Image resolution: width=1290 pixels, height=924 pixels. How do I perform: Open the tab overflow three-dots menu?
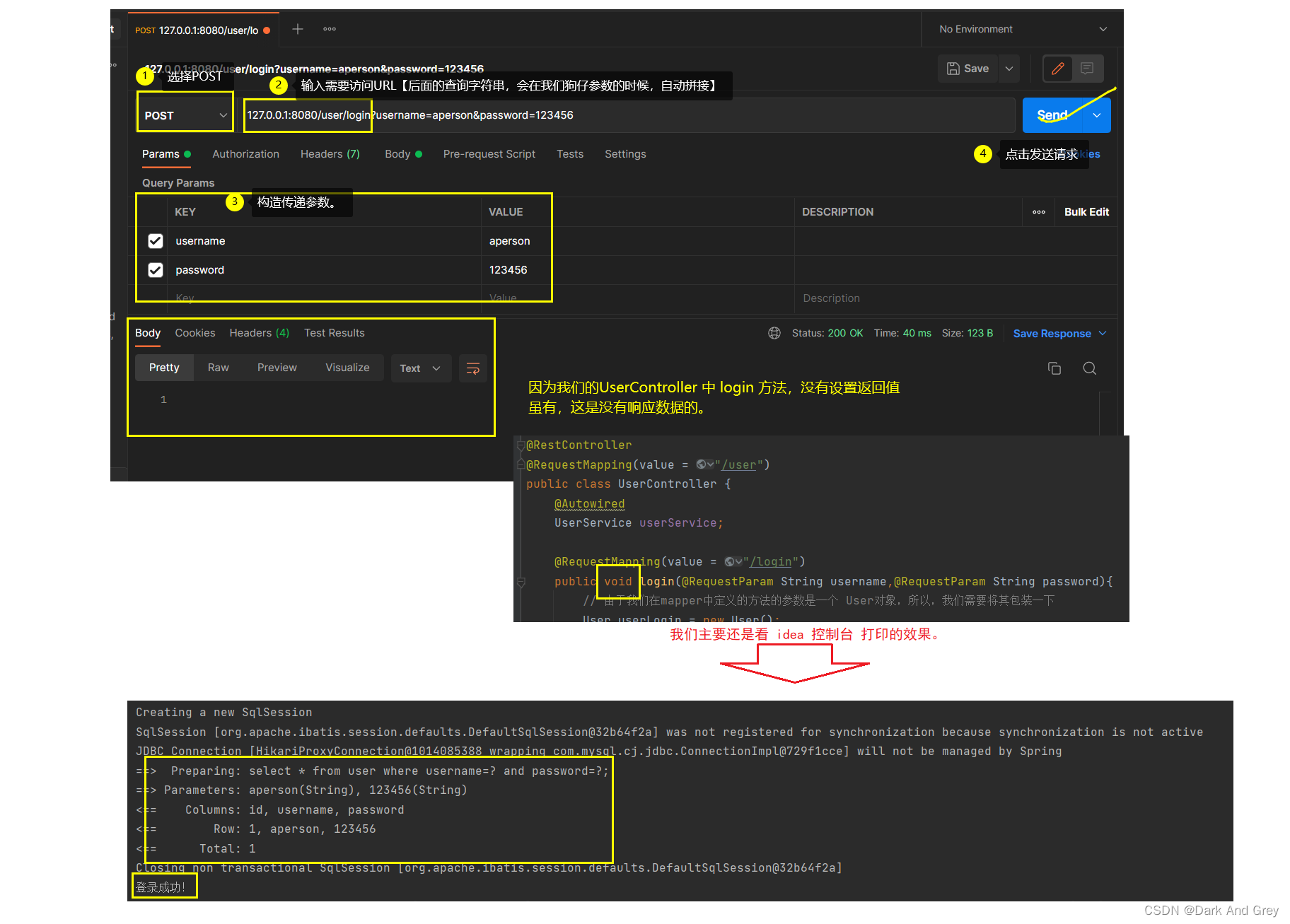tap(330, 29)
